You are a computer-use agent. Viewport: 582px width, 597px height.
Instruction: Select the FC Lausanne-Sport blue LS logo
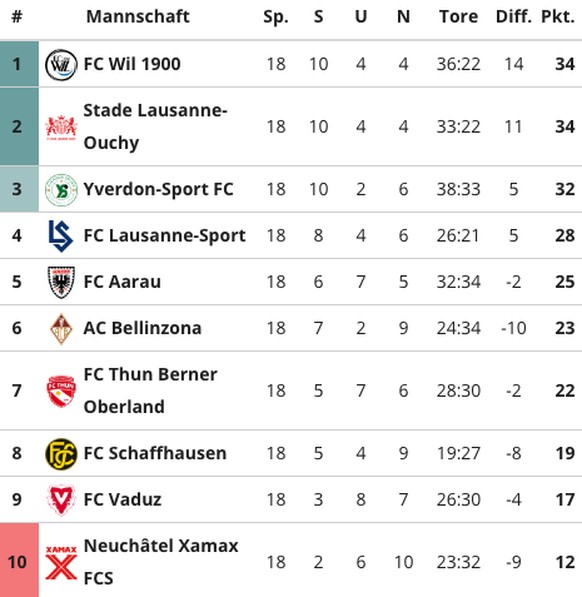tap(61, 236)
